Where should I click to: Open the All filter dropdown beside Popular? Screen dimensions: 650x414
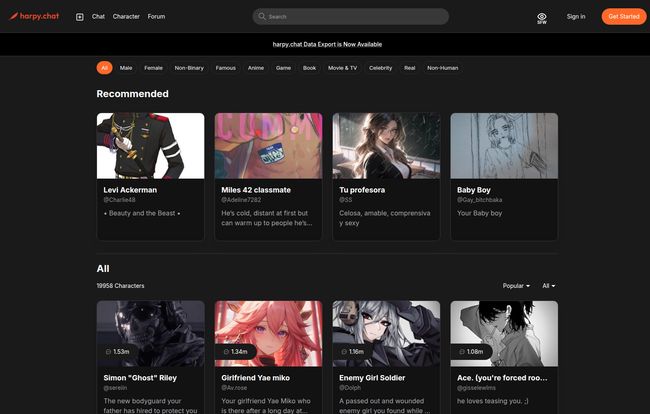tap(548, 286)
